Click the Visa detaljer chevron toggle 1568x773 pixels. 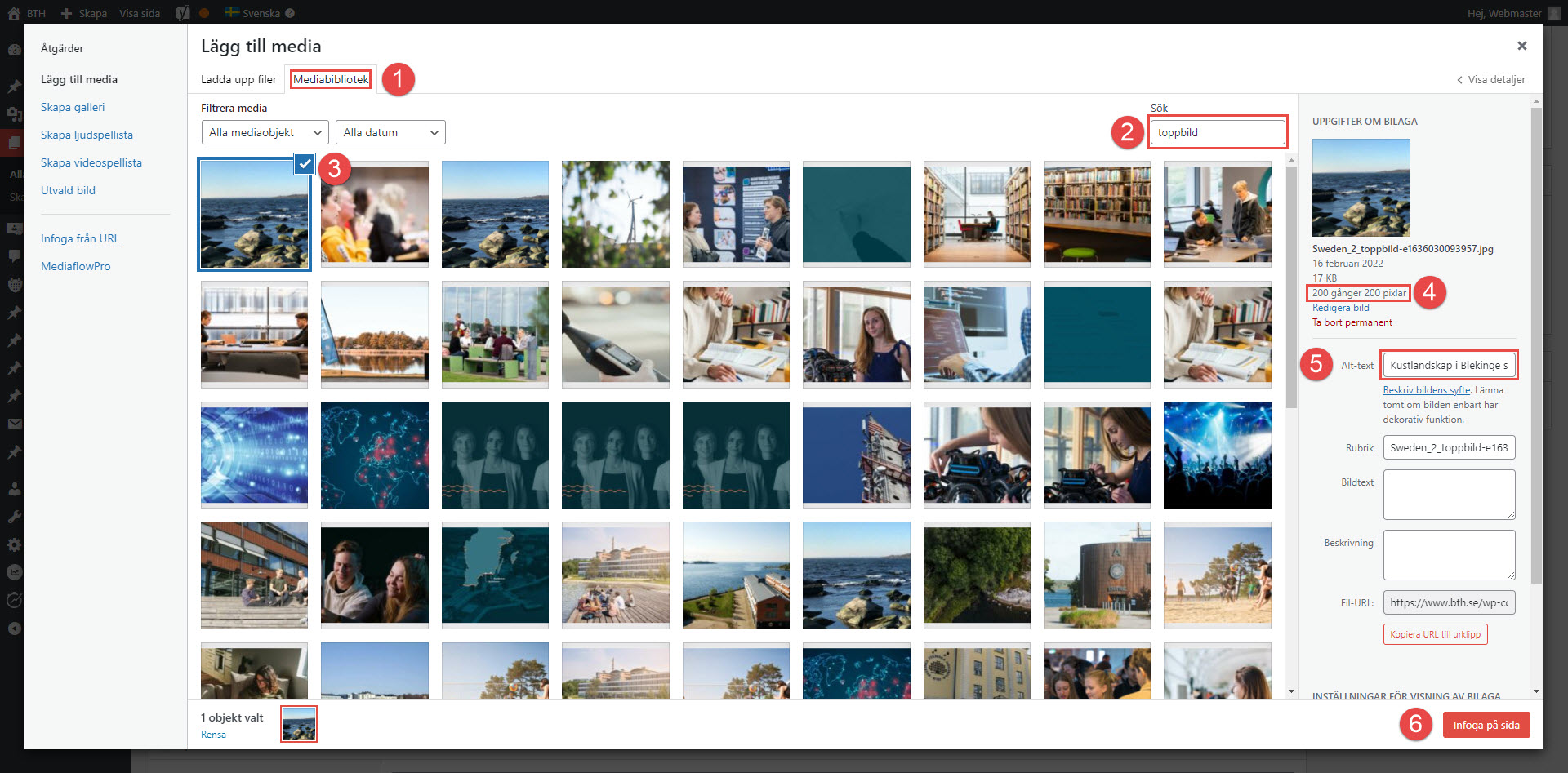coord(1459,80)
